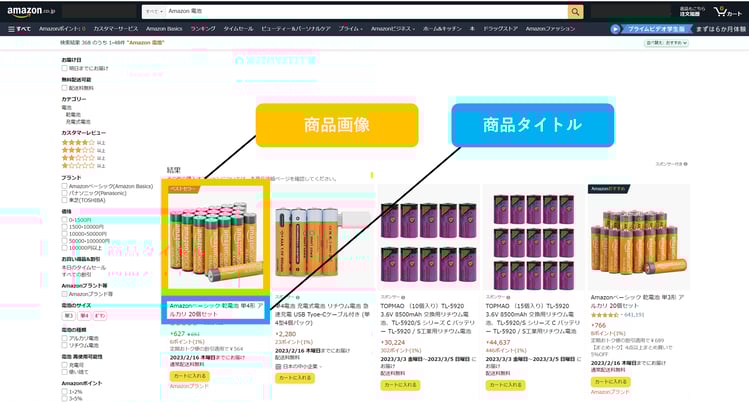This screenshot has height=402, width=749.
Task: Open ビューティー&パーソナルケア nav item
Action: (296, 29)
